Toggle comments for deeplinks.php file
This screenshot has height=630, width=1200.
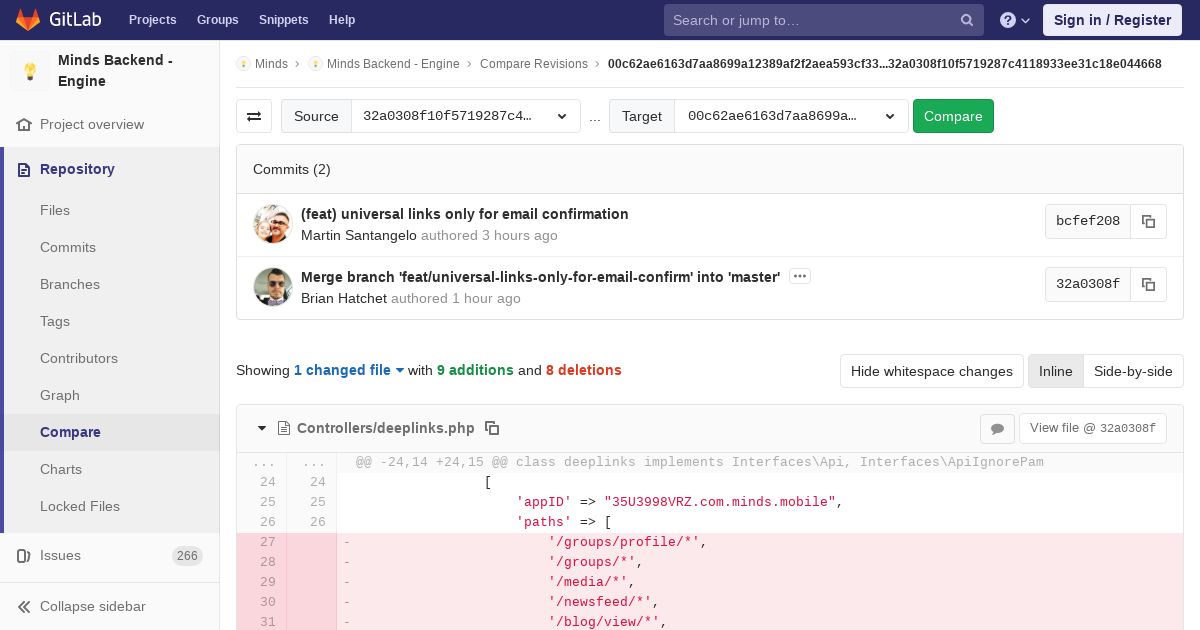pyautogui.click(x=997, y=428)
